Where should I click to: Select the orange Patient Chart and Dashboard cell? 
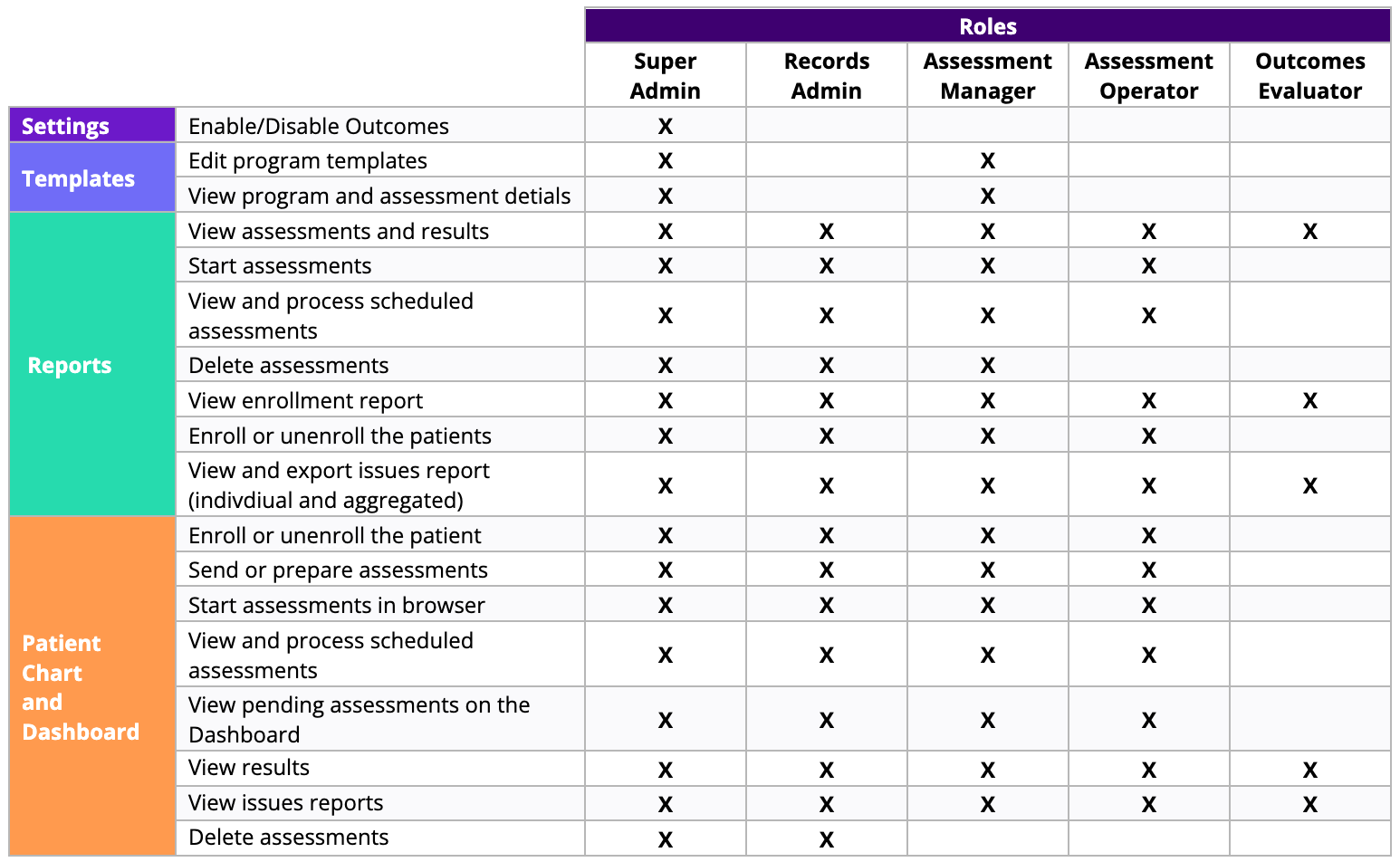tap(92, 686)
